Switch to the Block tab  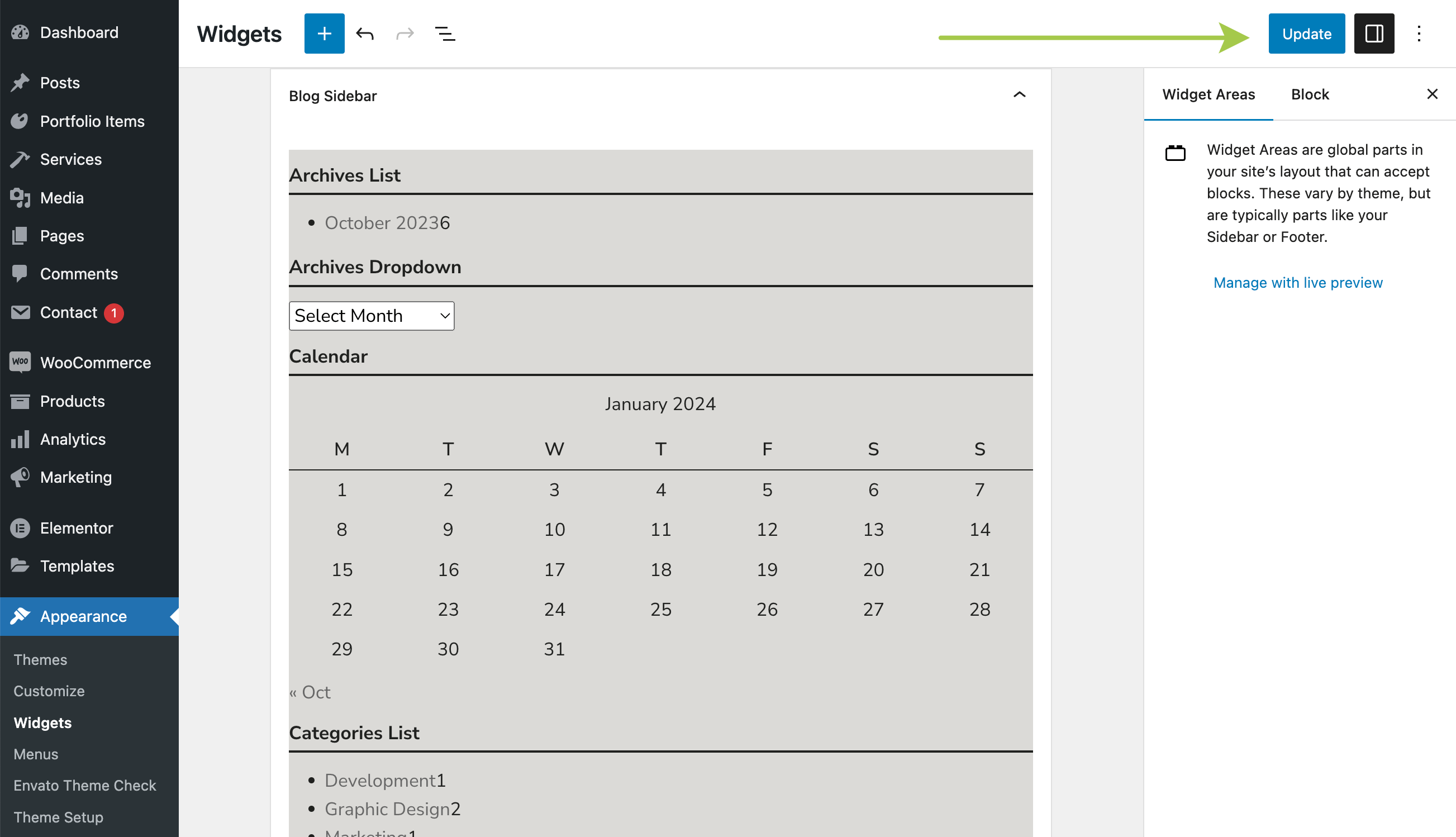pyautogui.click(x=1310, y=94)
